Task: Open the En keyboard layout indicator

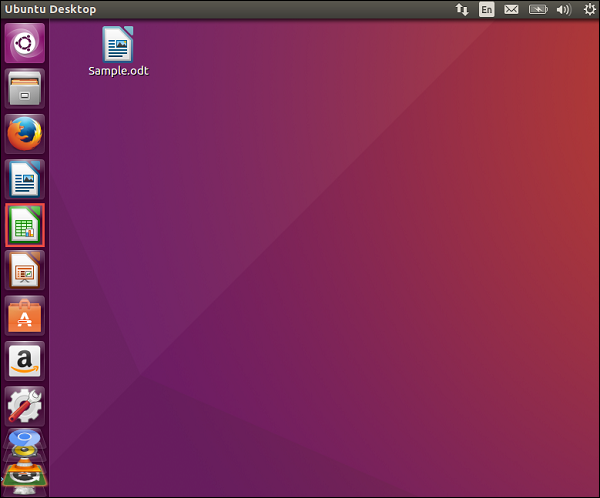Action: [486, 10]
